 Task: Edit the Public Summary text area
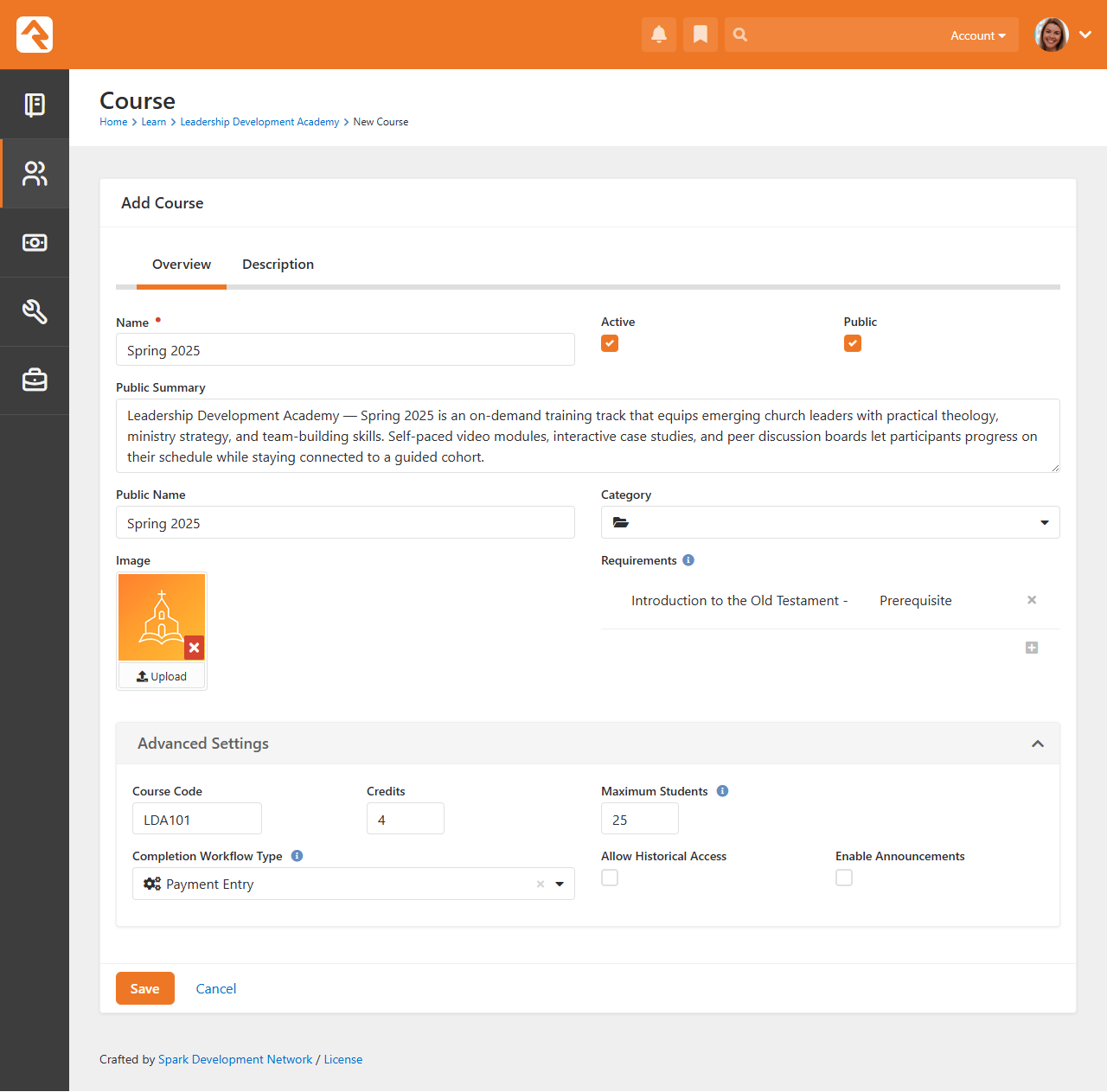click(x=588, y=436)
